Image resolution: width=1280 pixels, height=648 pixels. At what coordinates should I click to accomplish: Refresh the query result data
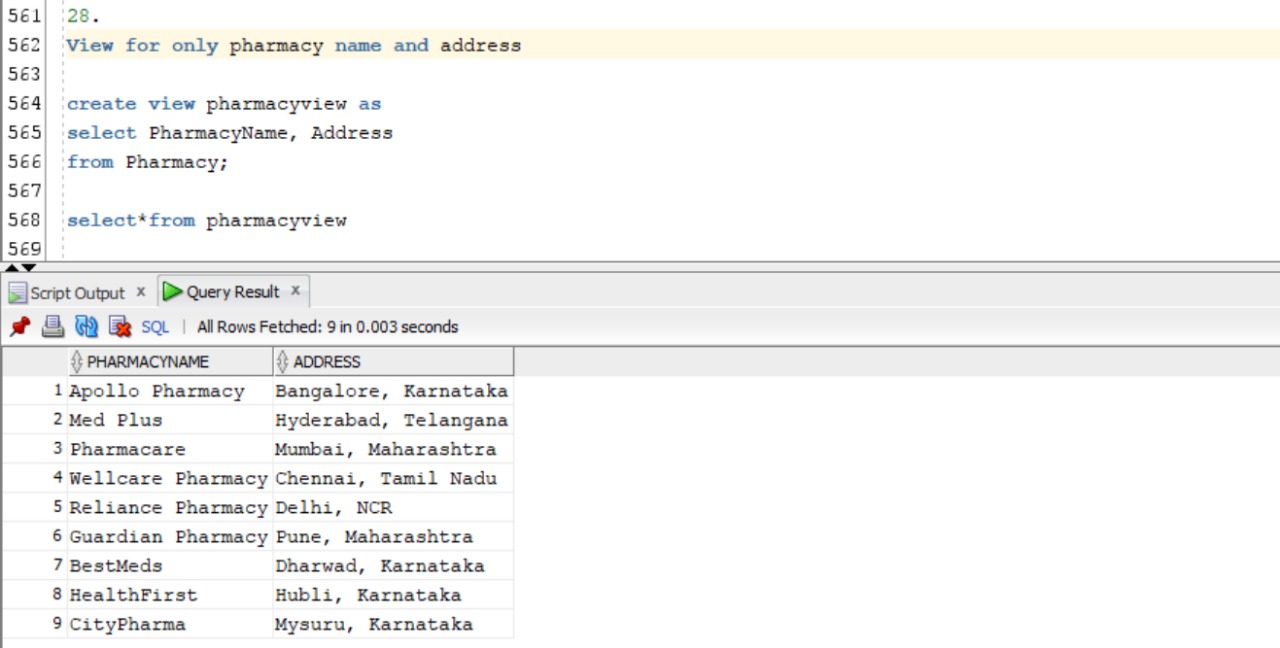point(86,326)
